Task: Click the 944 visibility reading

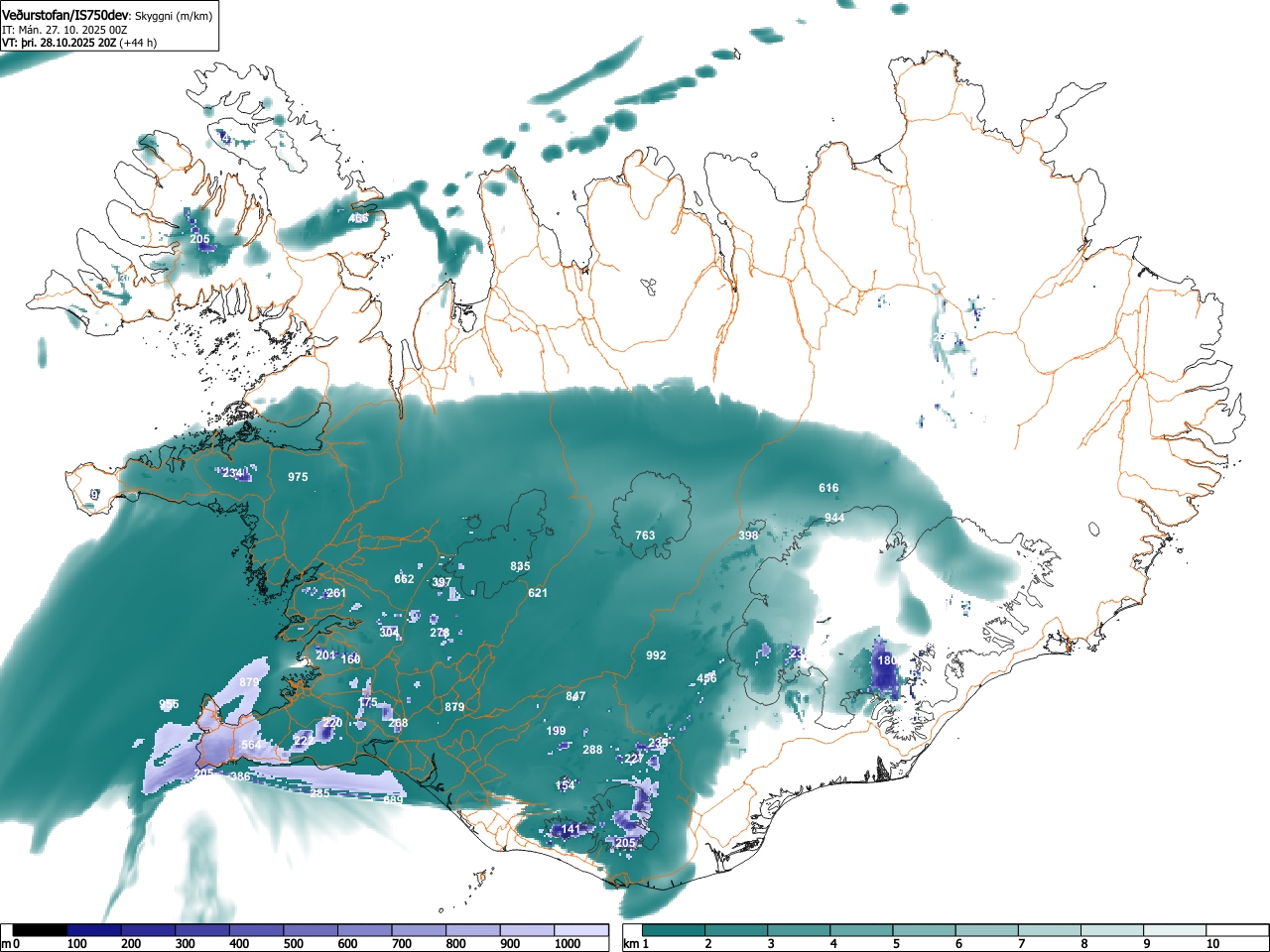Action: point(834,519)
